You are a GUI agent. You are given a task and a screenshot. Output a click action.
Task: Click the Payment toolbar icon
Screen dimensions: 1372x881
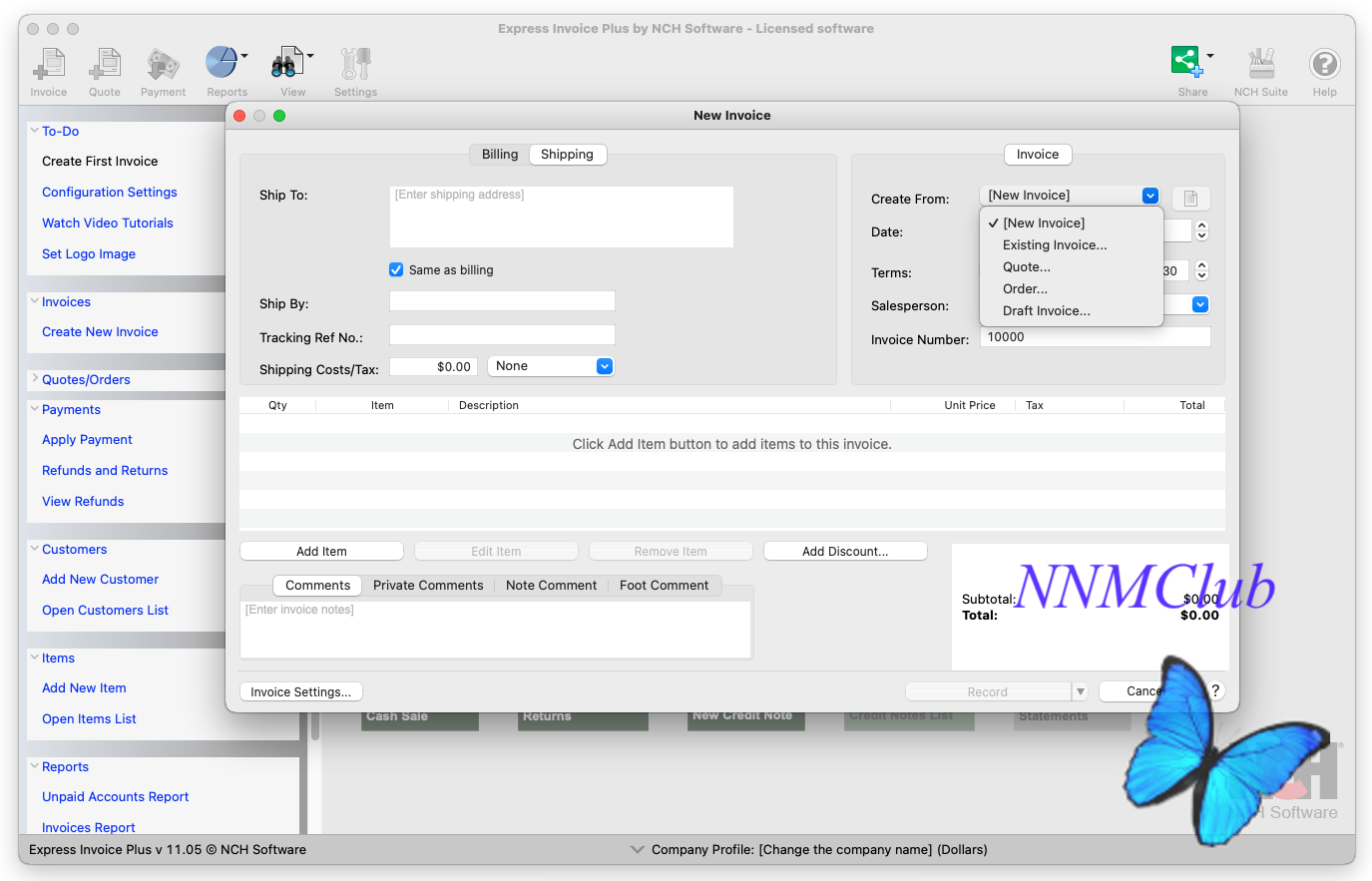coord(163,66)
